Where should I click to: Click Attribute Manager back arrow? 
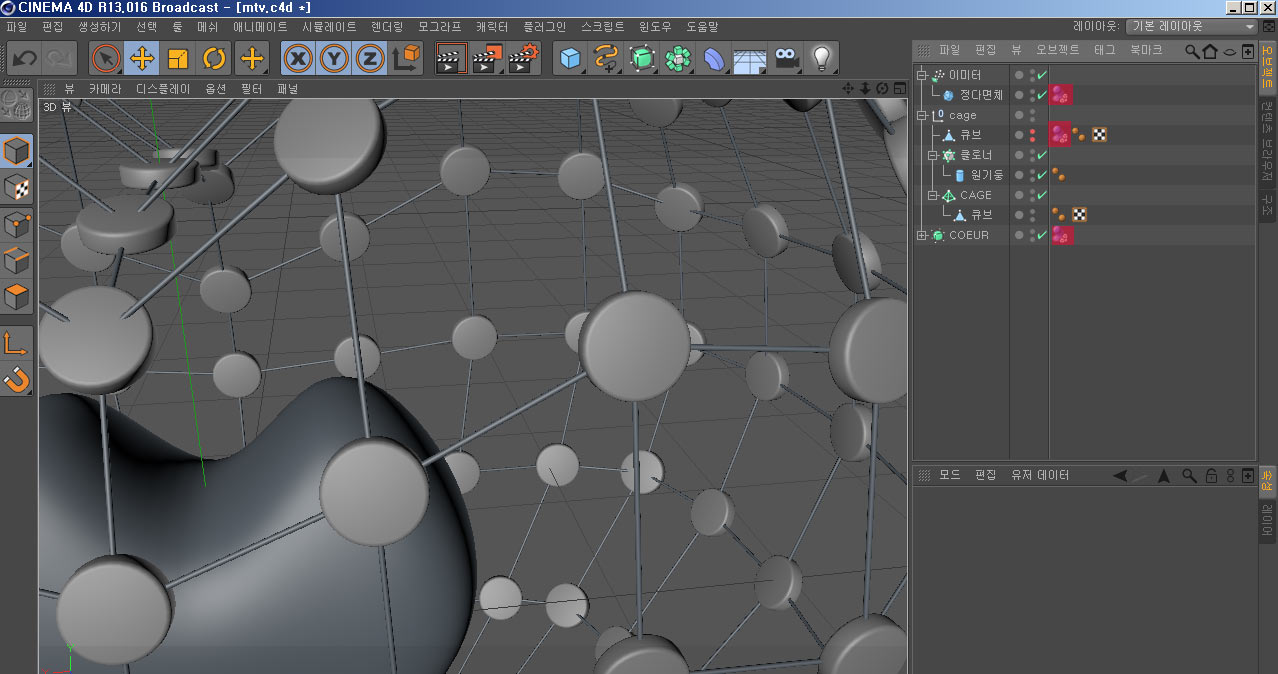tap(1121, 476)
